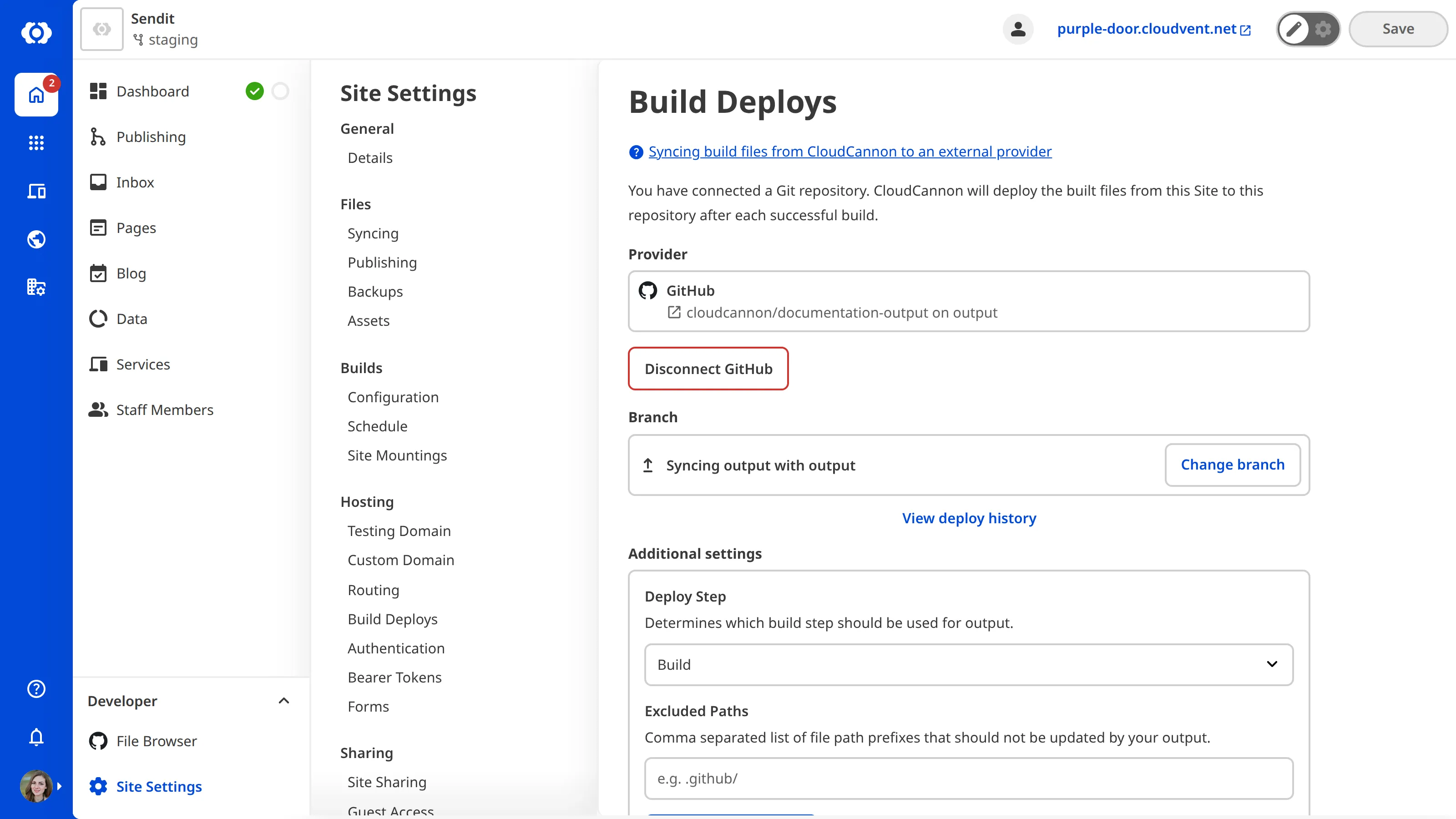
Task: Open Syncing under Files settings
Action: 373,233
